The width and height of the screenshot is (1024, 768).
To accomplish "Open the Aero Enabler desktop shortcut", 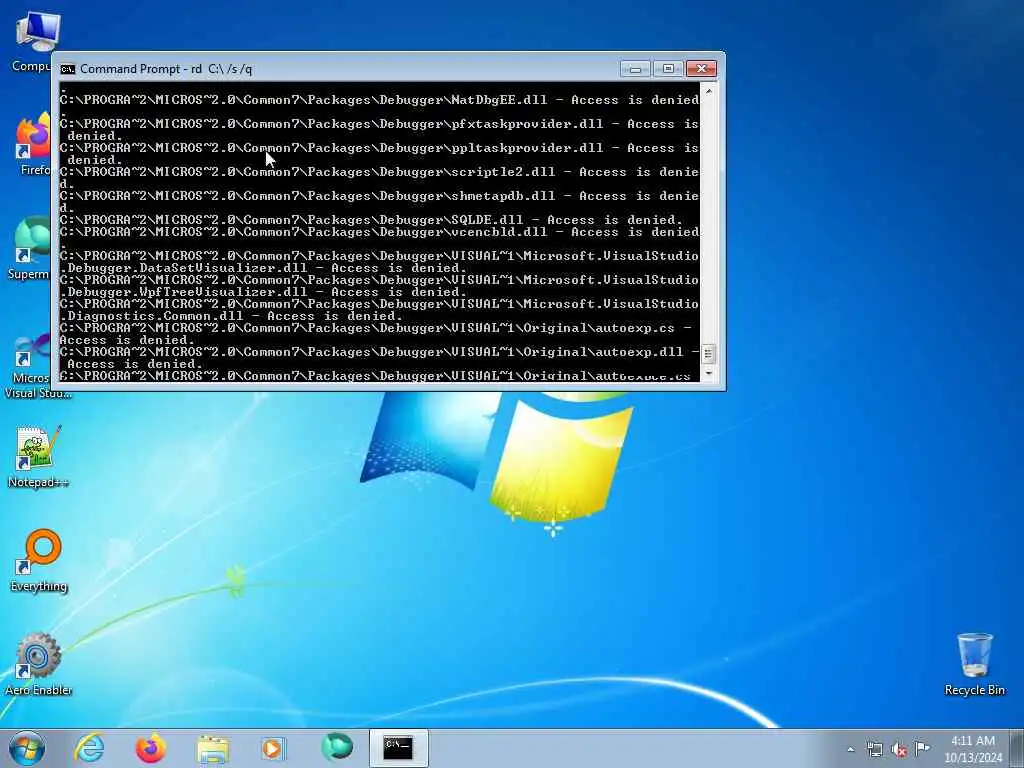I will click(38, 664).
